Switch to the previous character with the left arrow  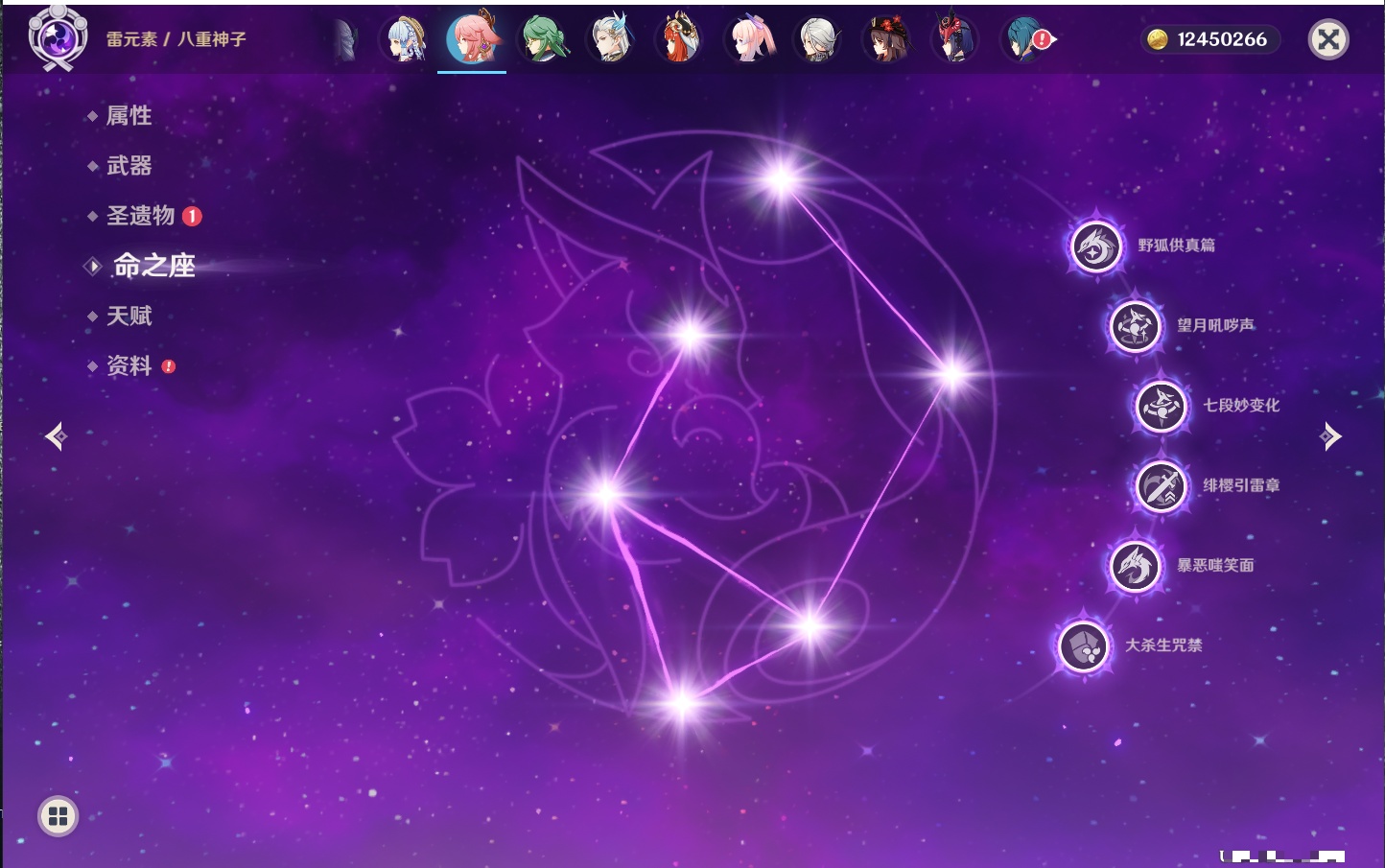pyautogui.click(x=56, y=436)
